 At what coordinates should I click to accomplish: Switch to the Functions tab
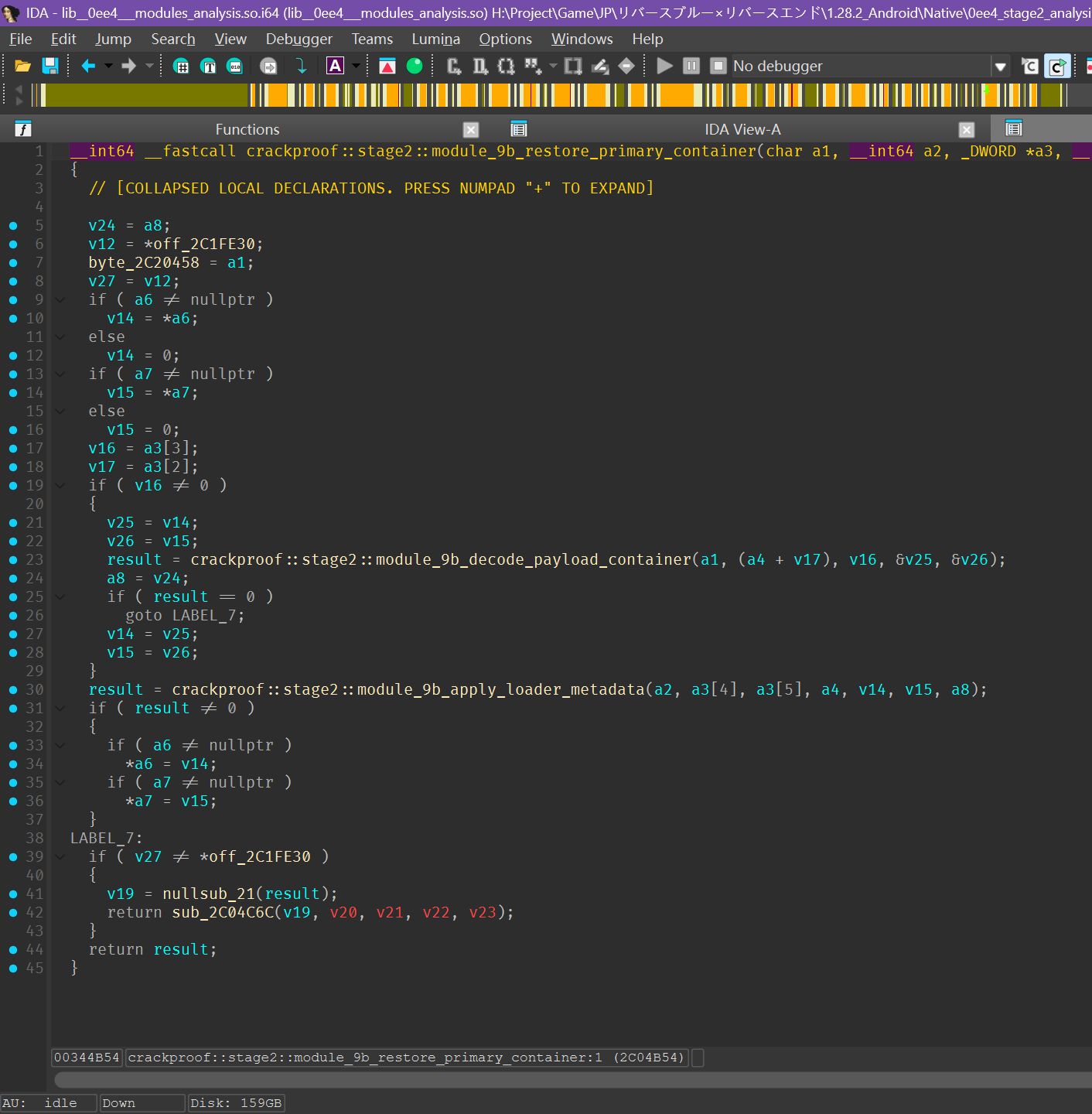click(247, 129)
